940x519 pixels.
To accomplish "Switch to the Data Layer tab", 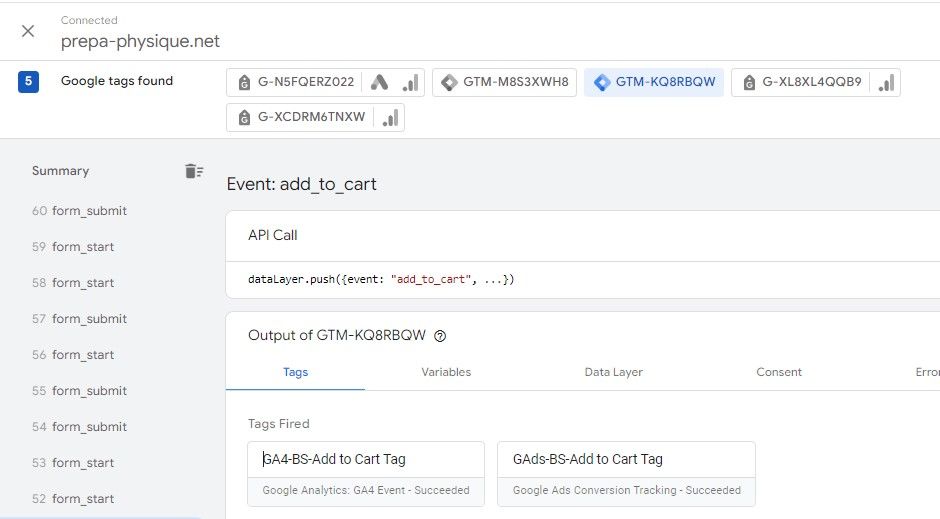I will (613, 372).
